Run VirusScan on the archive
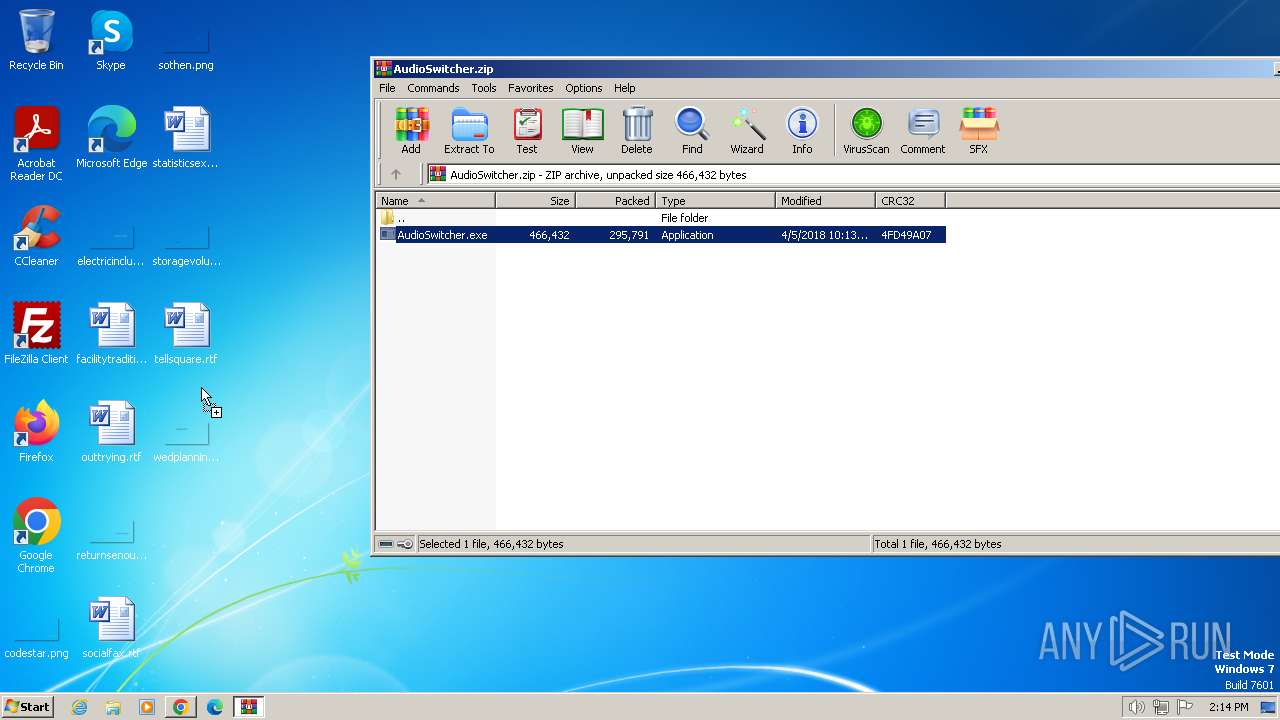This screenshot has width=1280, height=720. click(866, 131)
